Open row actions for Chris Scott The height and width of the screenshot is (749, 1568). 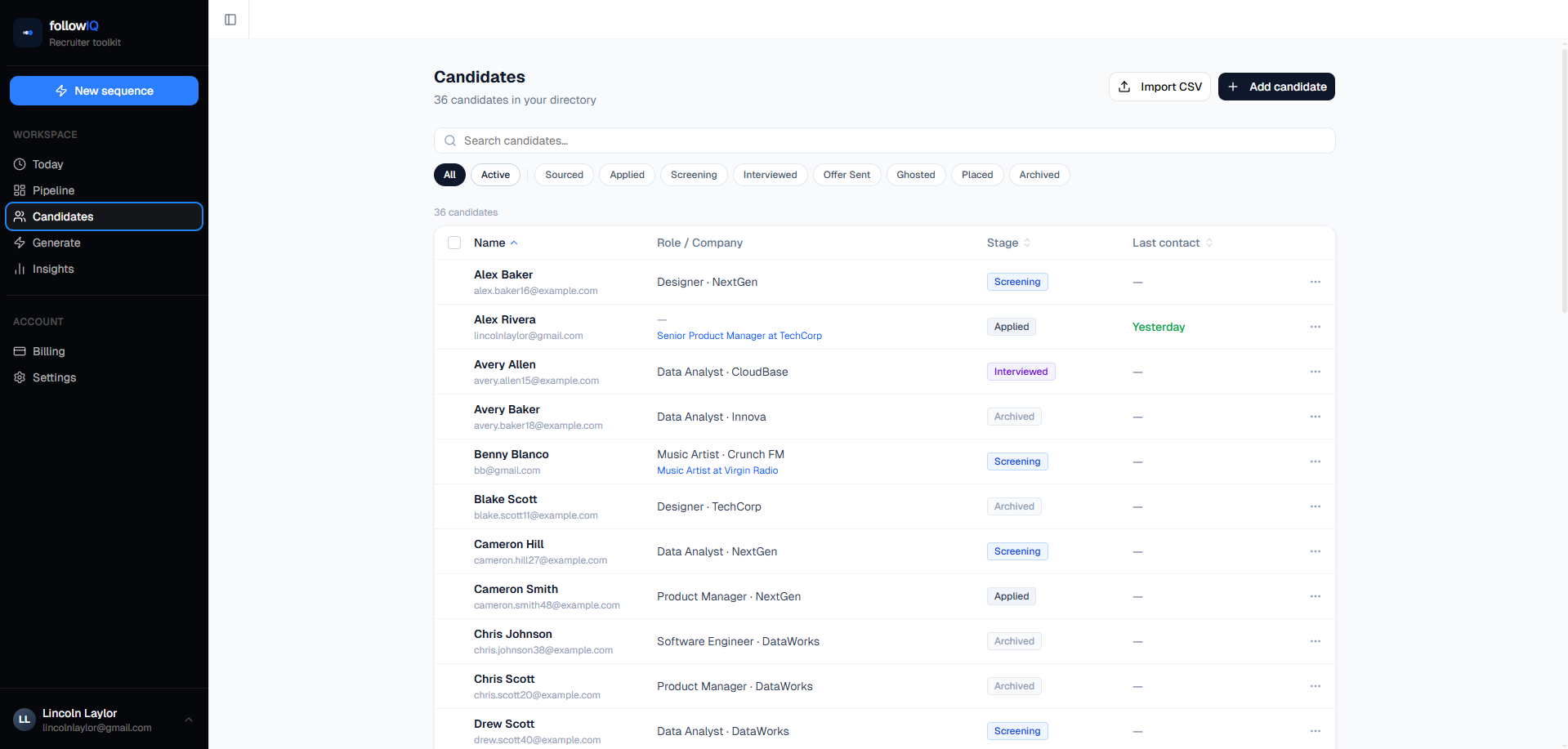(x=1316, y=686)
